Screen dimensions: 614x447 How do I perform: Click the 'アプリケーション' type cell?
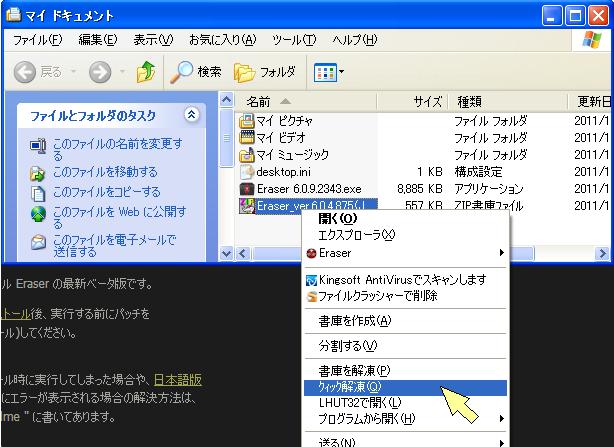pyautogui.click(x=489, y=189)
